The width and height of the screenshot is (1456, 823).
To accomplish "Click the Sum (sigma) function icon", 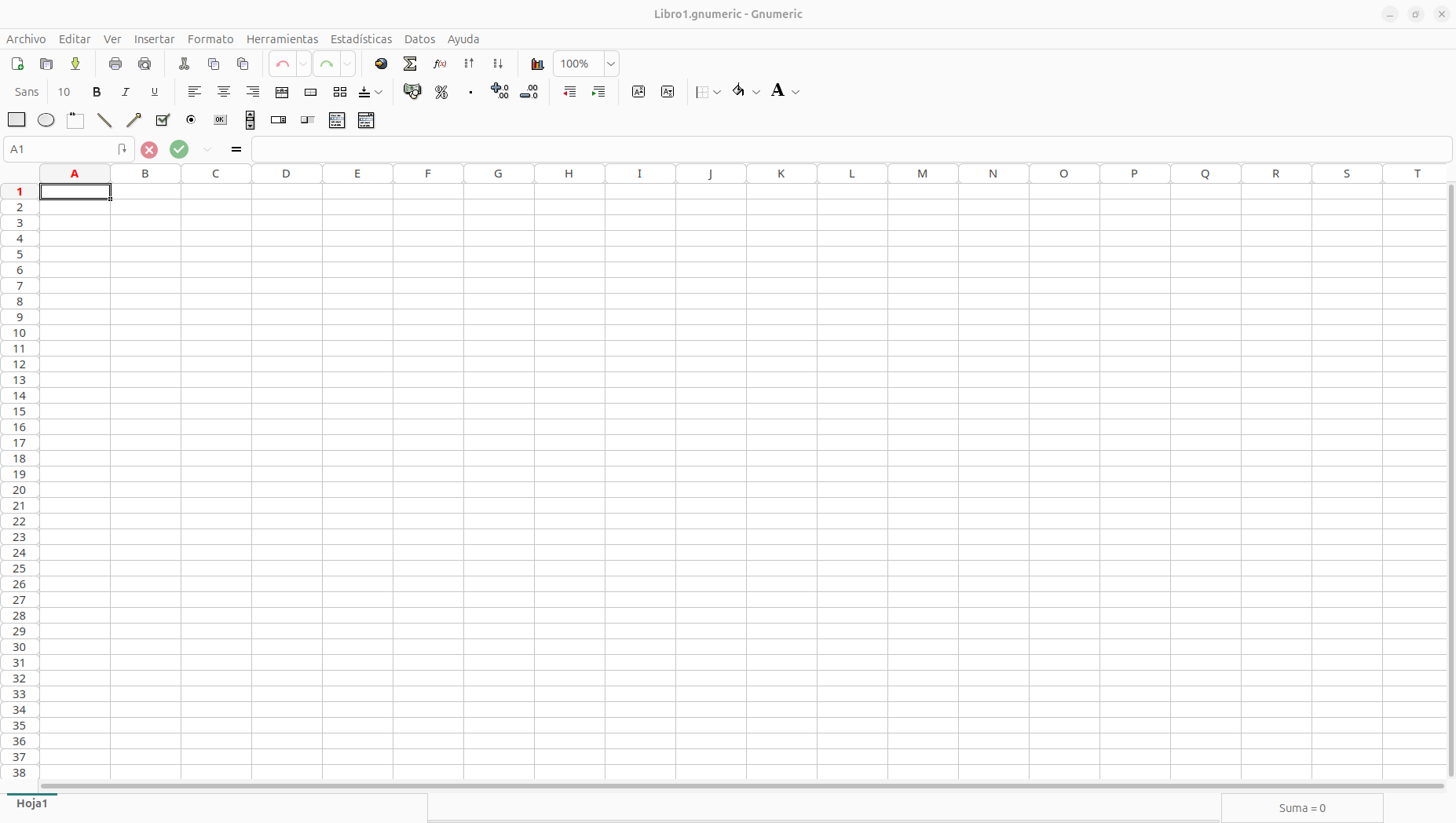I will pyautogui.click(x=410, y=64).
